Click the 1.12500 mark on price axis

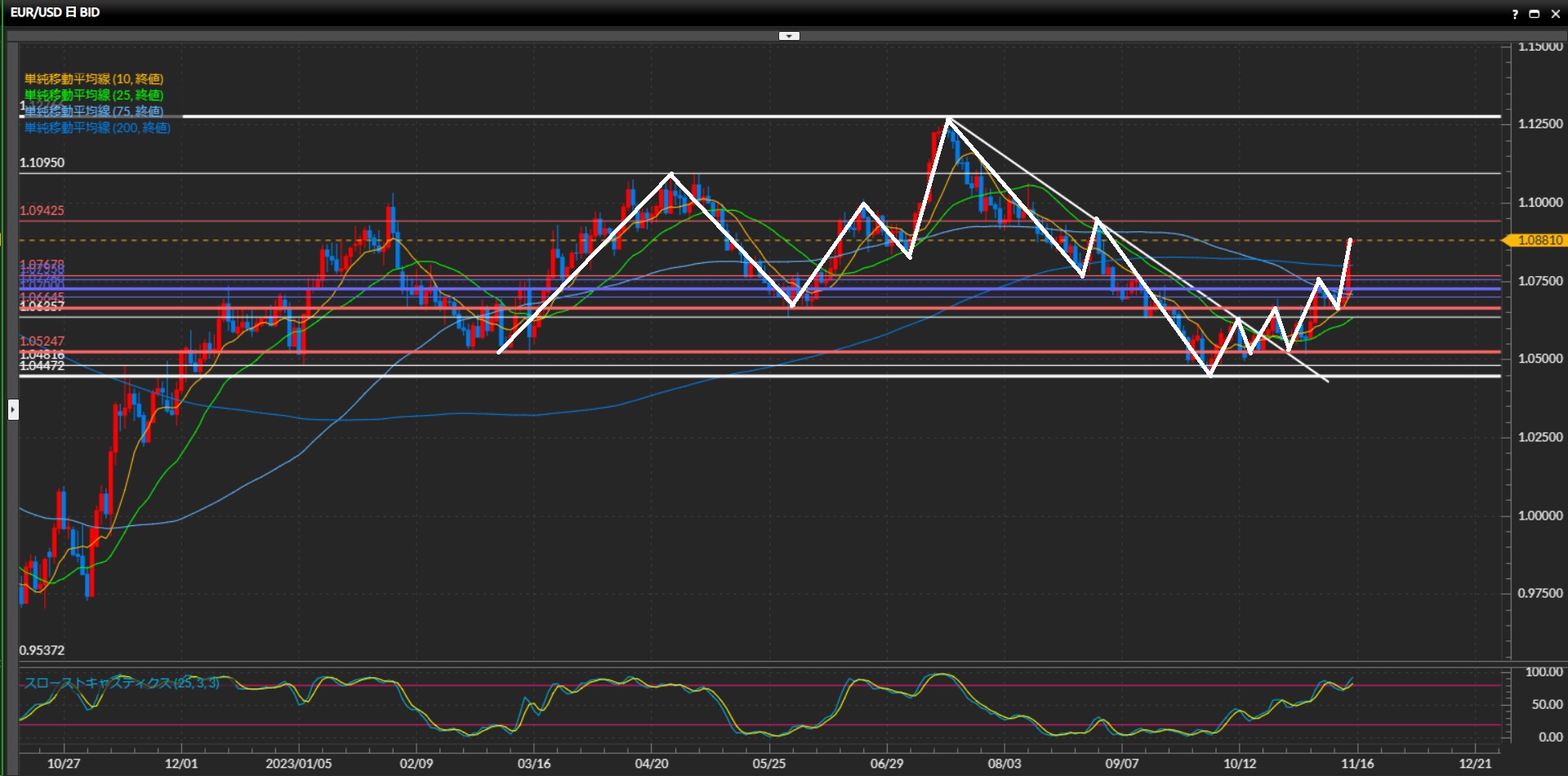1540,123
